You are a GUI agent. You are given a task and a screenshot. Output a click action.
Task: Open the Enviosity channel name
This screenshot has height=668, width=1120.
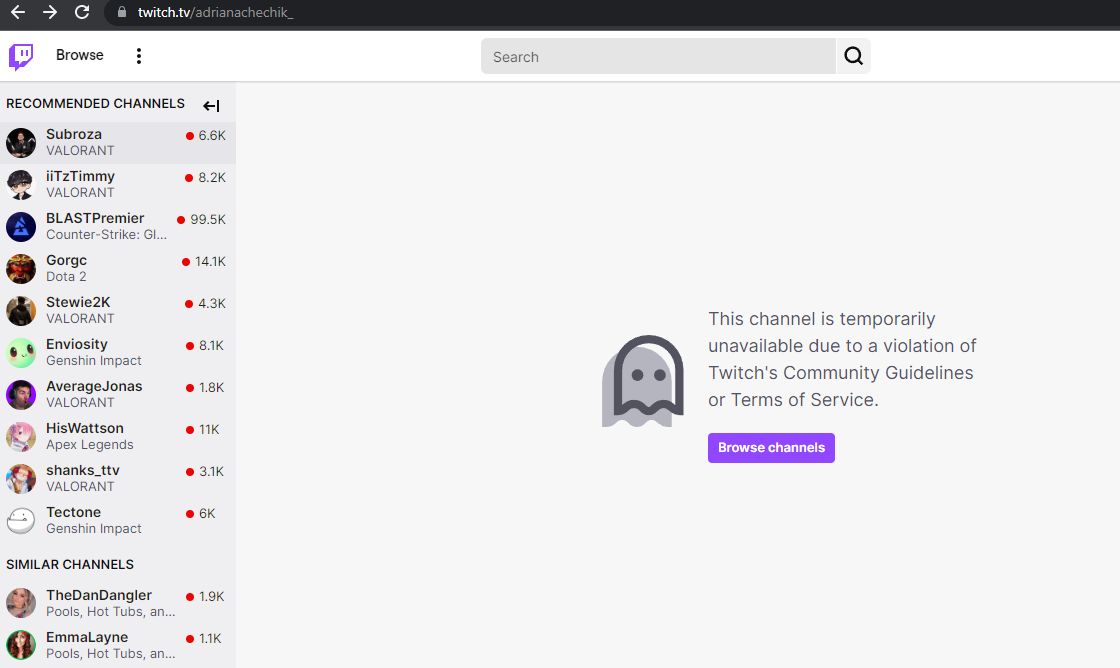pos(76,344)
